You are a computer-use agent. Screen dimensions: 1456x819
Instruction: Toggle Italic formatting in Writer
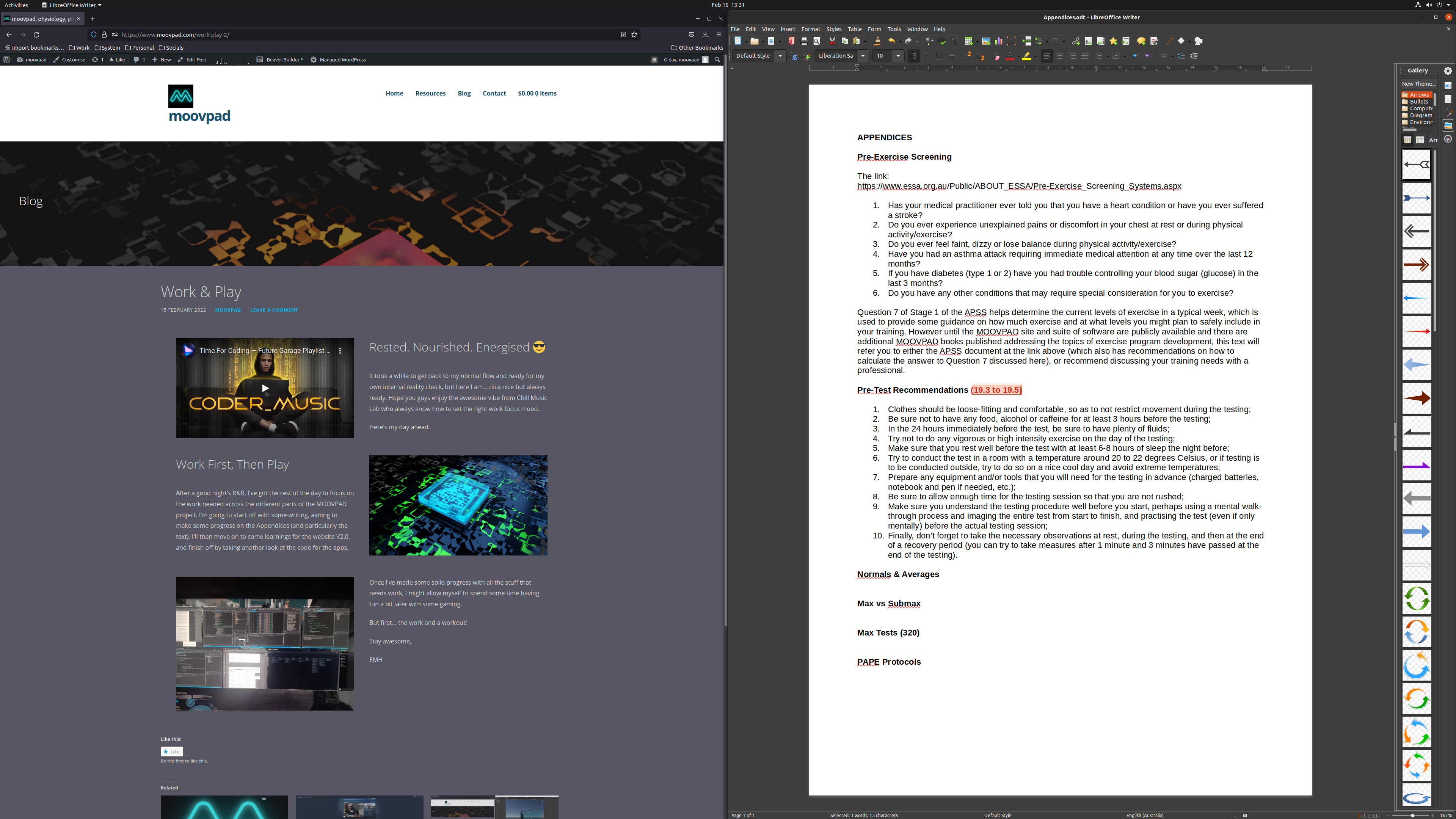click(927, 56)
